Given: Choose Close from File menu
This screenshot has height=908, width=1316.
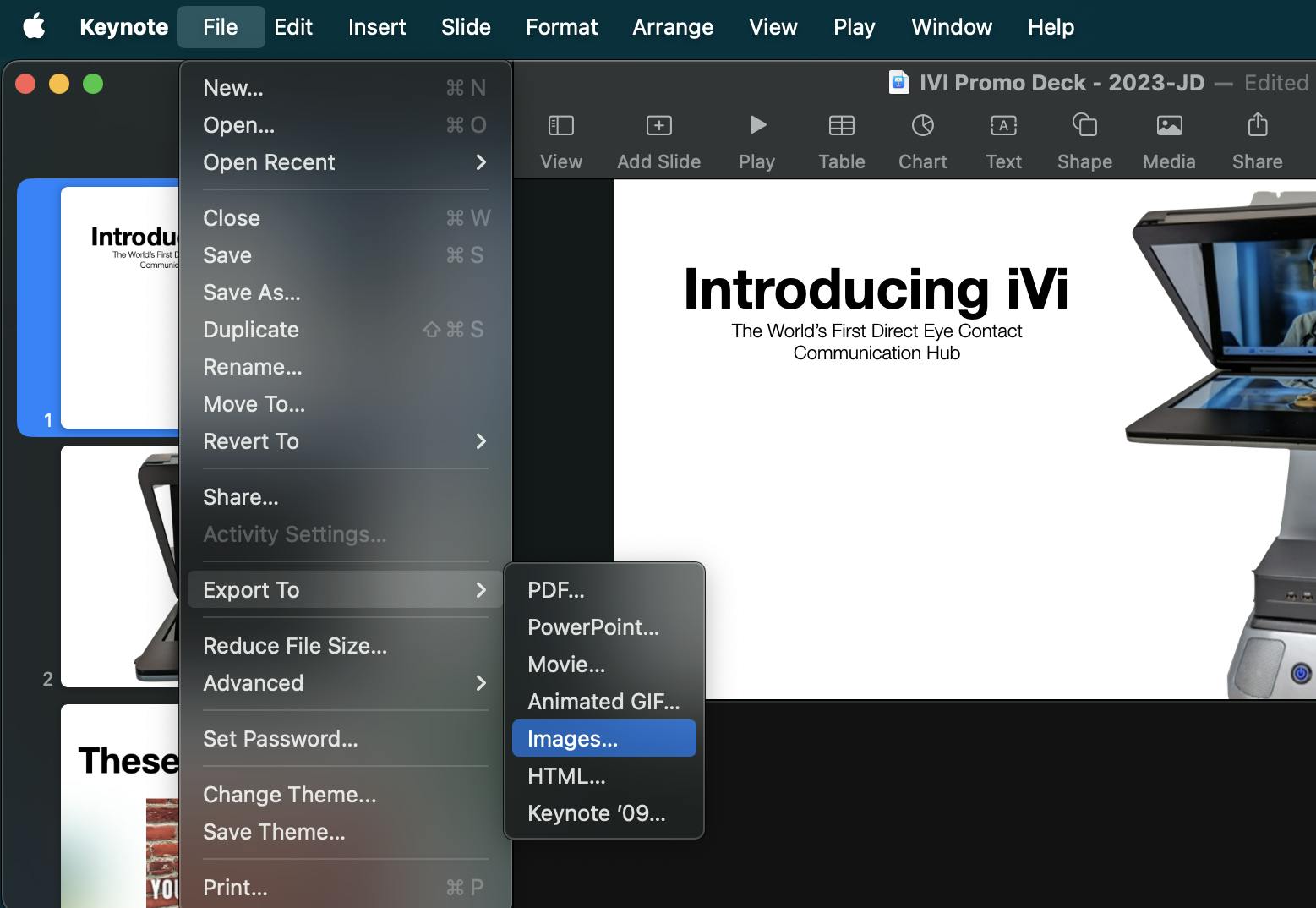Looking at the screenshot, I should pos(345,218).
